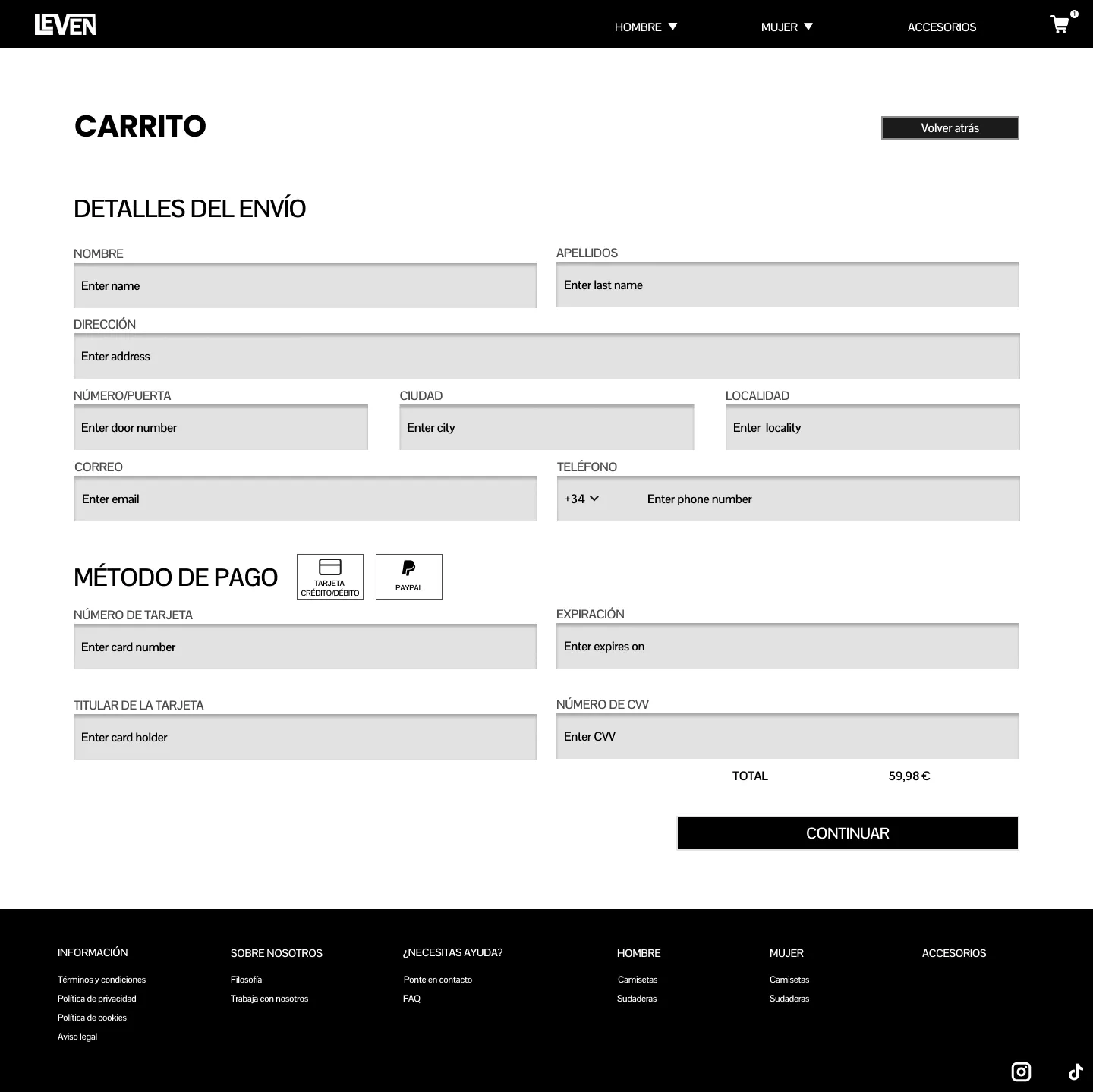Click the LEVEN logo

[x=66, y=24]
